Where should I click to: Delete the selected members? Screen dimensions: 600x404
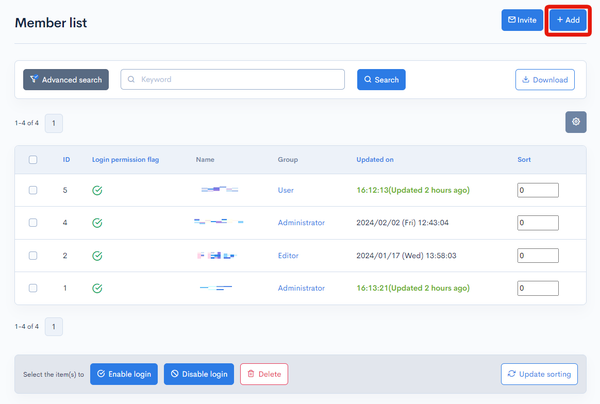click(264, 374)
